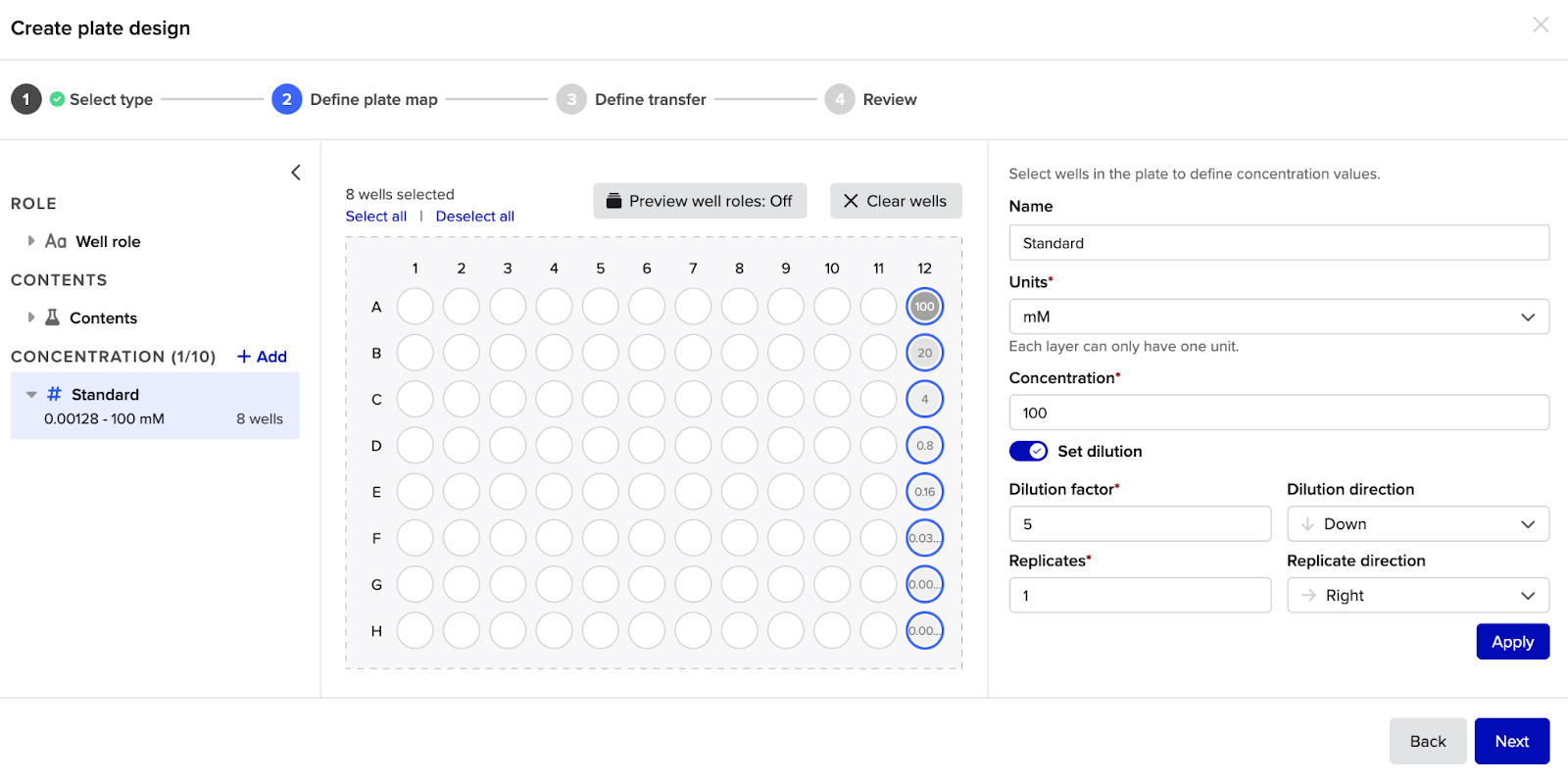Click the Apply button

point(1511,642)
